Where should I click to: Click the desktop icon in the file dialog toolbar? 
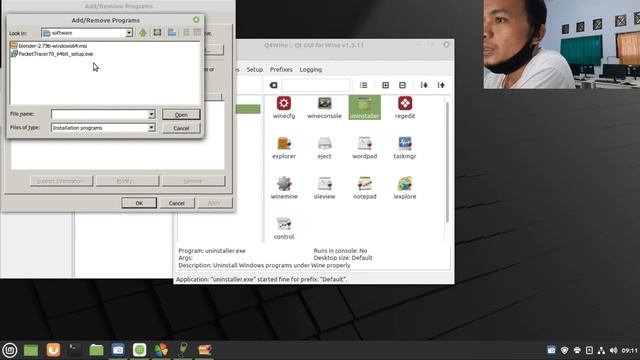point(157,33)
